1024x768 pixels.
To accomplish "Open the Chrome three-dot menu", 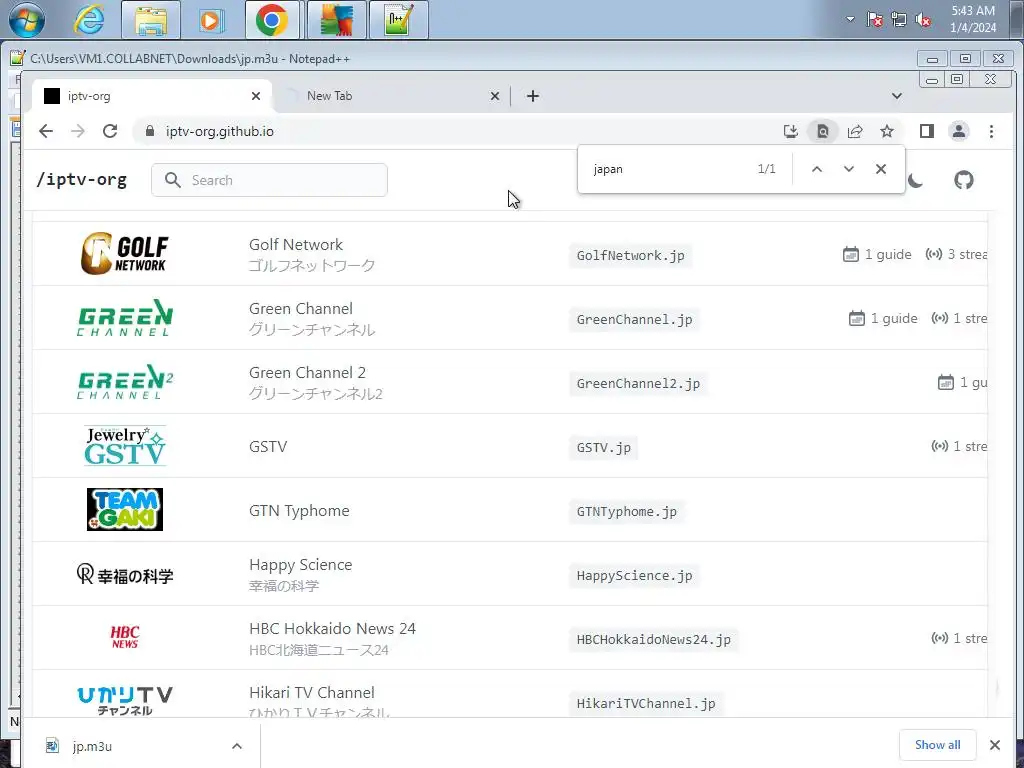I will [991, 131].
